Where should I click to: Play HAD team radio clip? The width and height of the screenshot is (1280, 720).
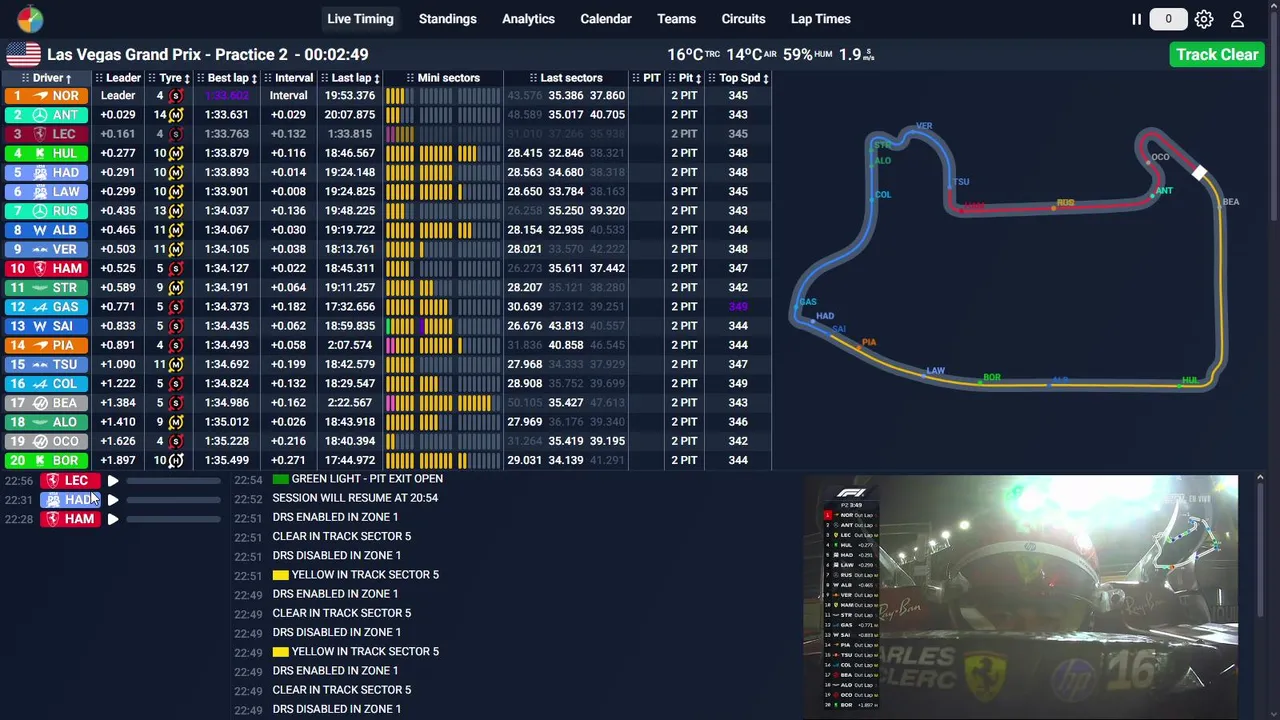tap(113, 500)
